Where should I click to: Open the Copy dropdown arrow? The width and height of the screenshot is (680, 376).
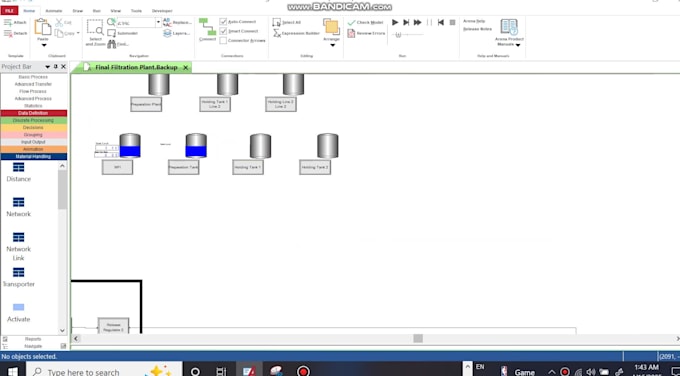(78, 33)
